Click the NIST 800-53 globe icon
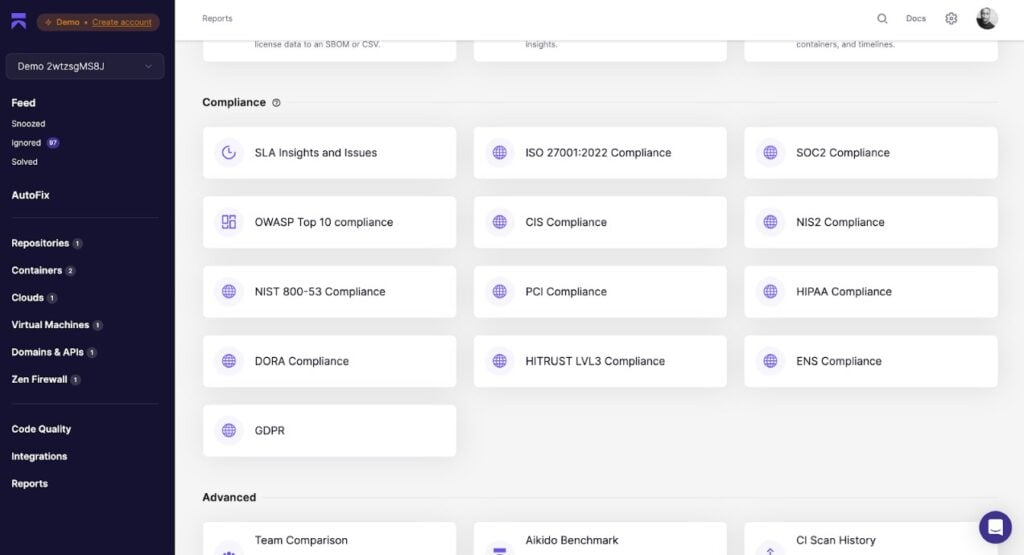Image resolution: width=1024 pixels, height=555 pixels. click(229, 291)
